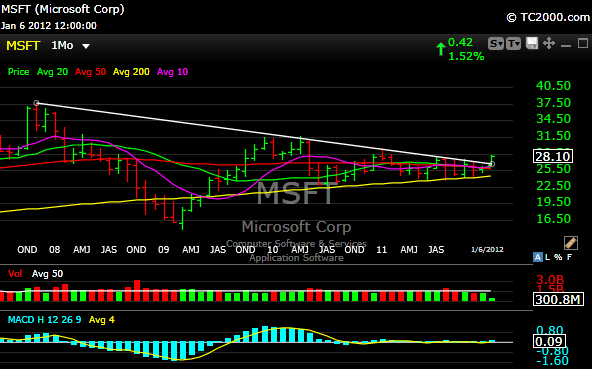Click the 31.50 price scale label
This screenshot has width=592, height=369.
pyautogui.click(x=553, y=136)
